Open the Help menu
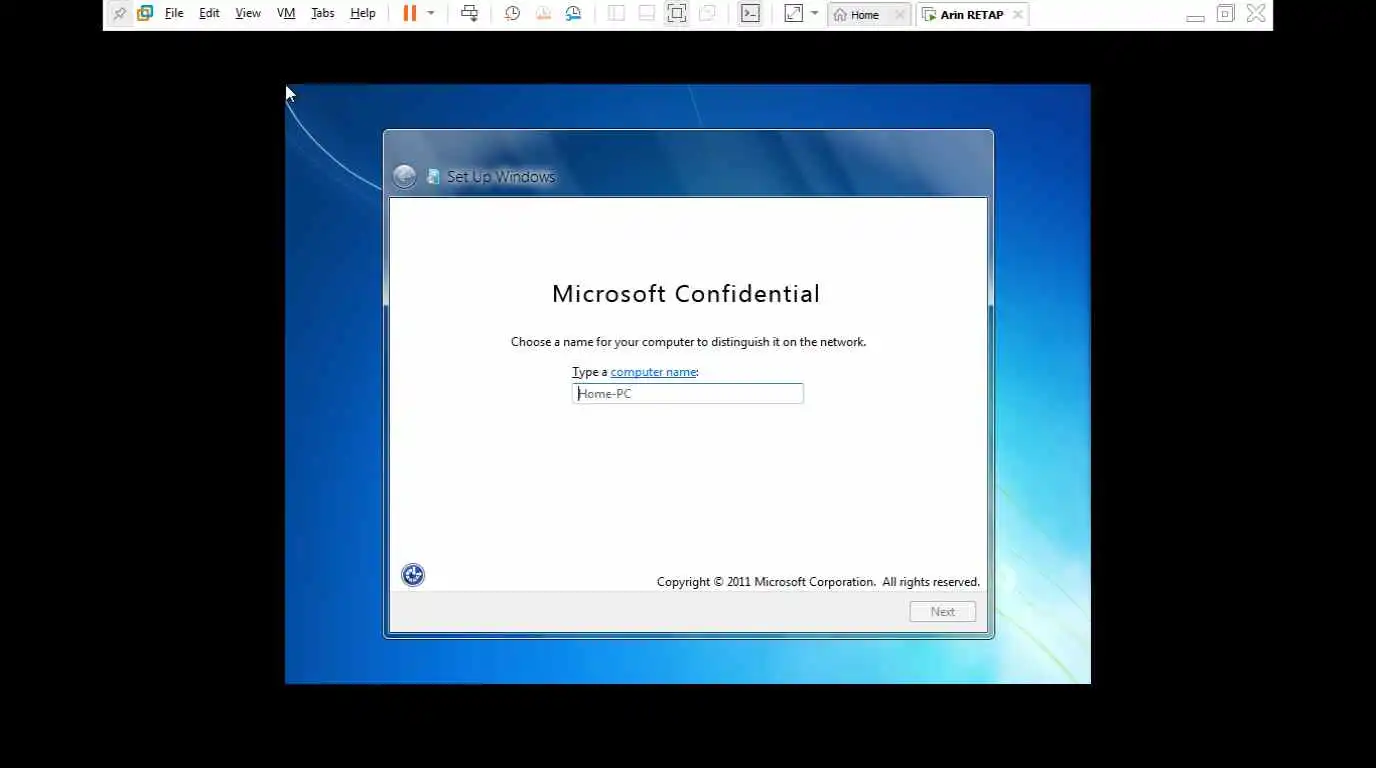 pos(363,14)
